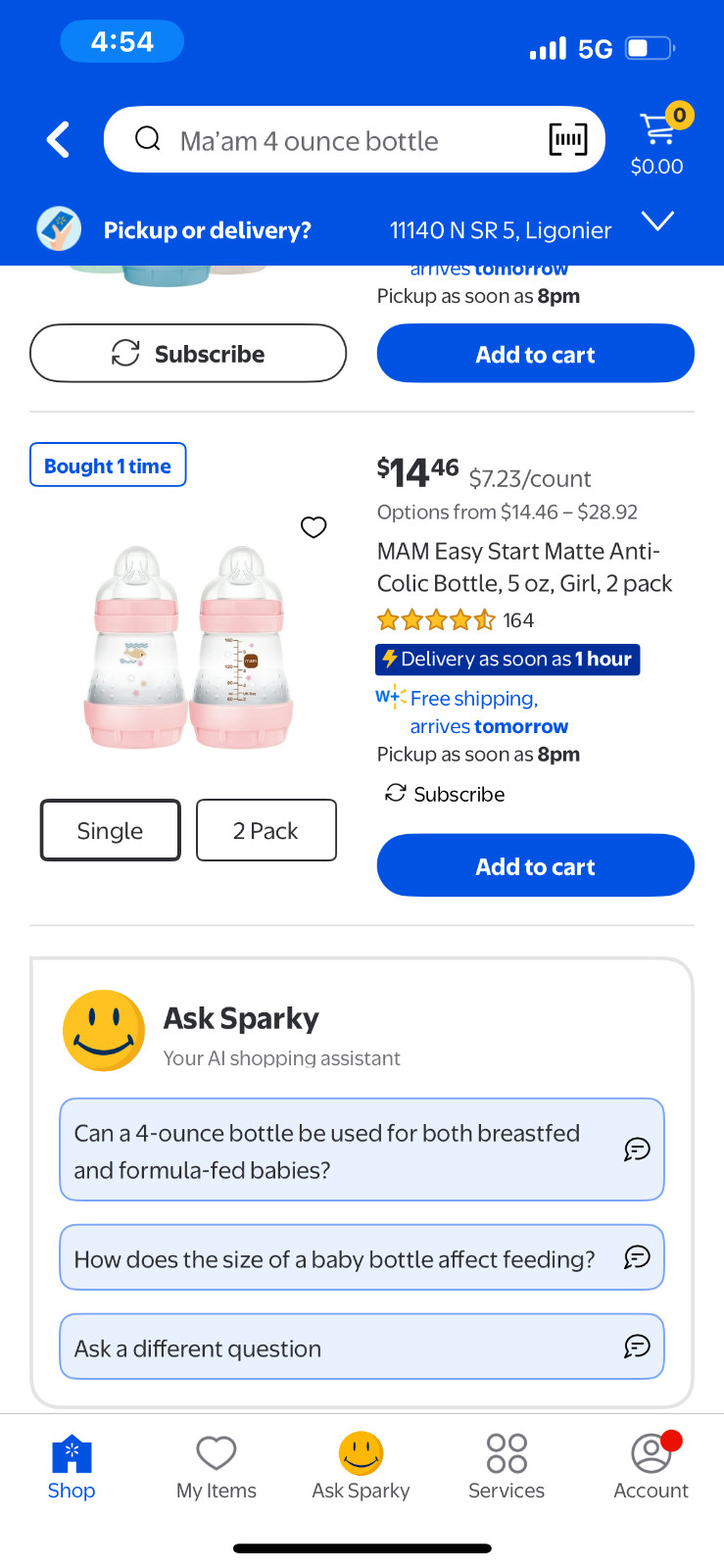Expand the pickup or delivery chevron
Image resolution: width=724 pixels, height=1568 pixels.
point(658,221)
